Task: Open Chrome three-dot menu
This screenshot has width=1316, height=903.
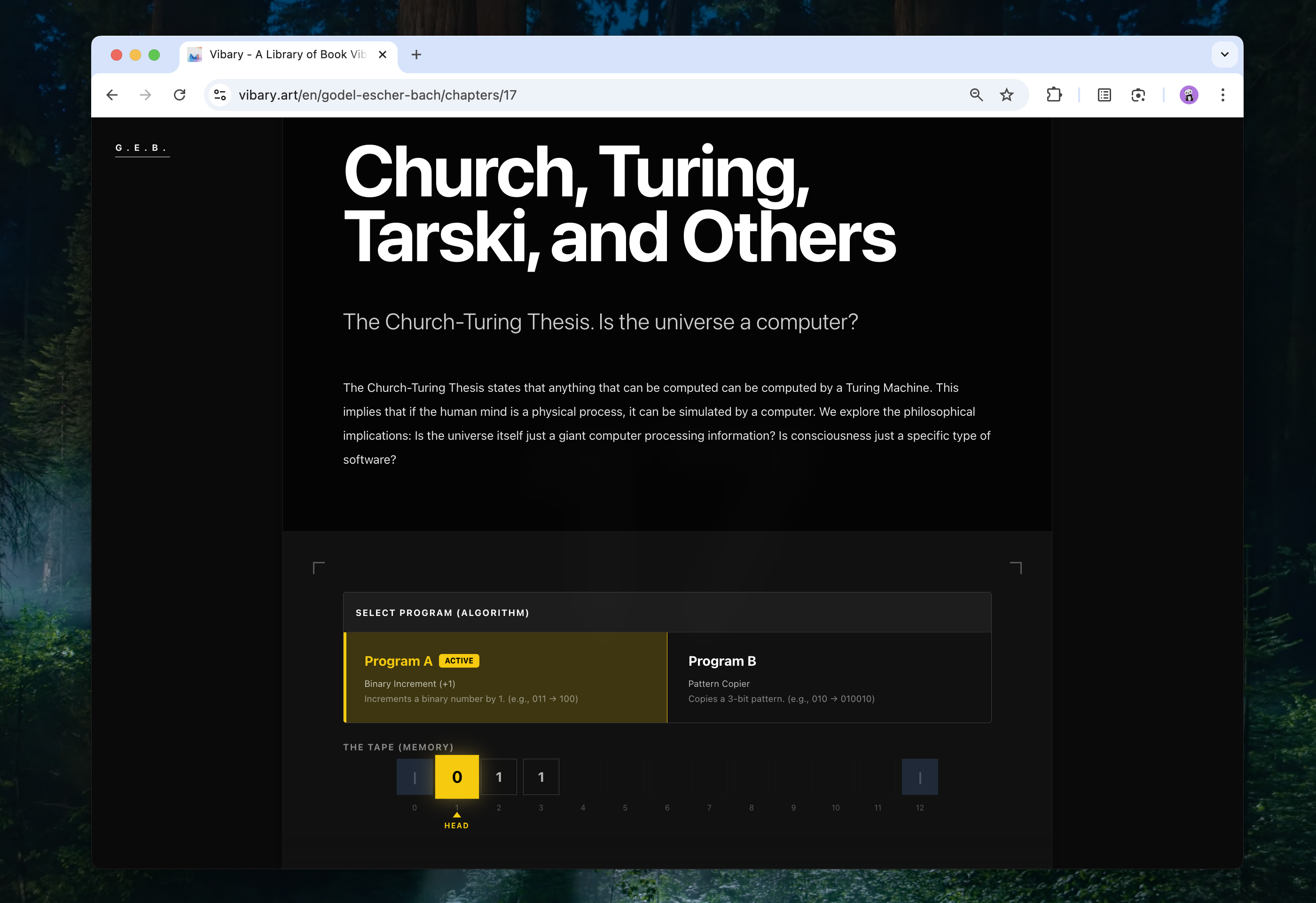Action: pyautogui.click(x=1222, y=95)
